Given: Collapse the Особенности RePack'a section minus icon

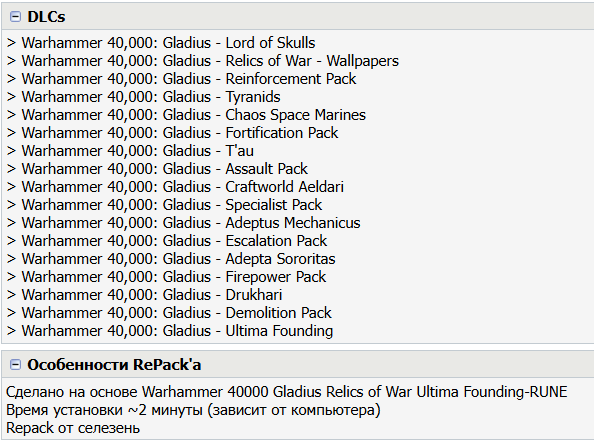Looking at the screenshot, I should pos(15,365).
